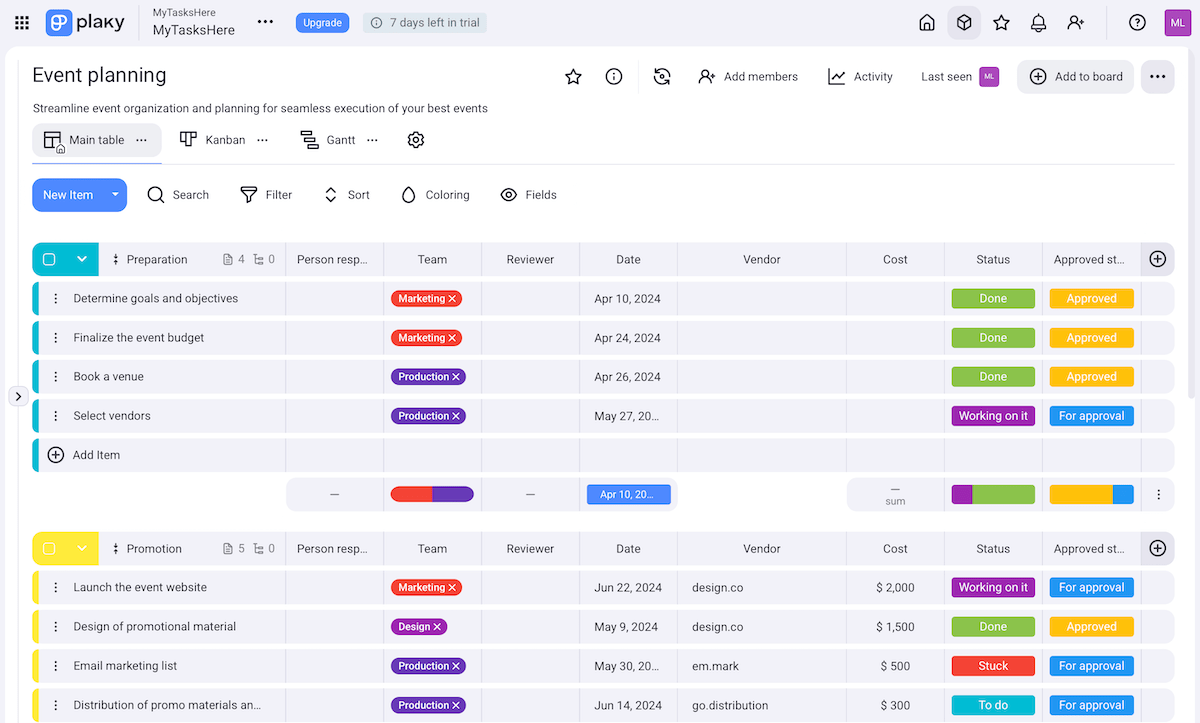The width and height of the screenshot is (1200, 723).
Task: Expand the left sidebar panel
Action: tap(18, 396)
